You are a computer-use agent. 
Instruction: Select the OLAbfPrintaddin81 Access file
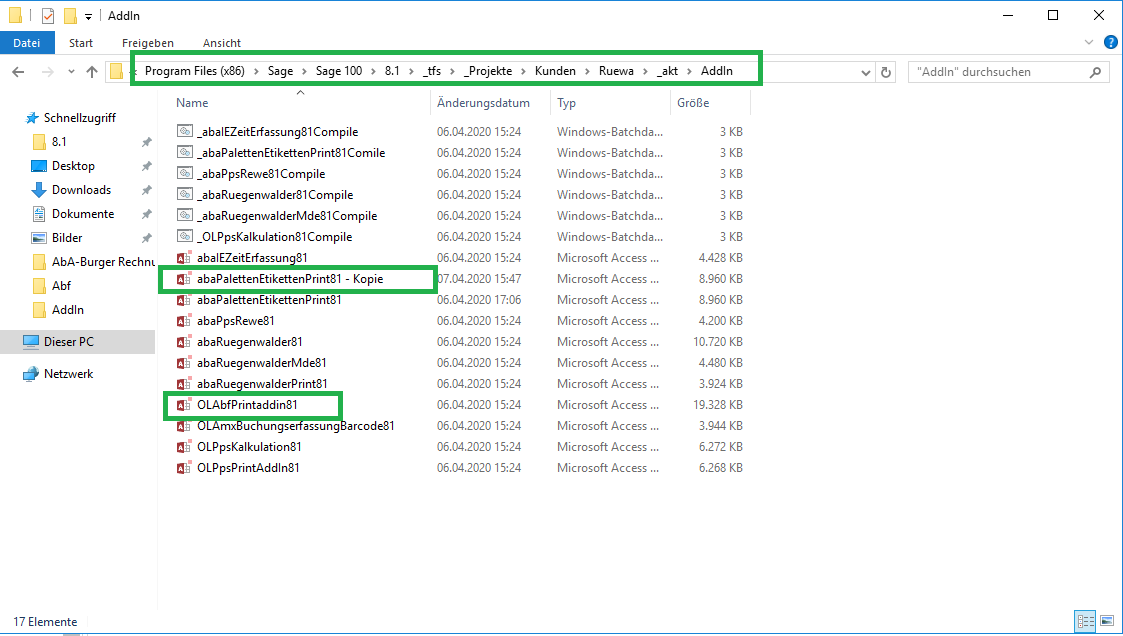tap(247, 405)
